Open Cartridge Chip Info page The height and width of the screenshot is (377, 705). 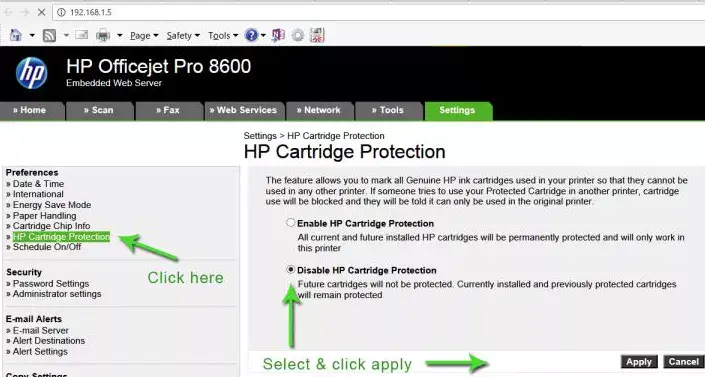click(x=51, y=226)
